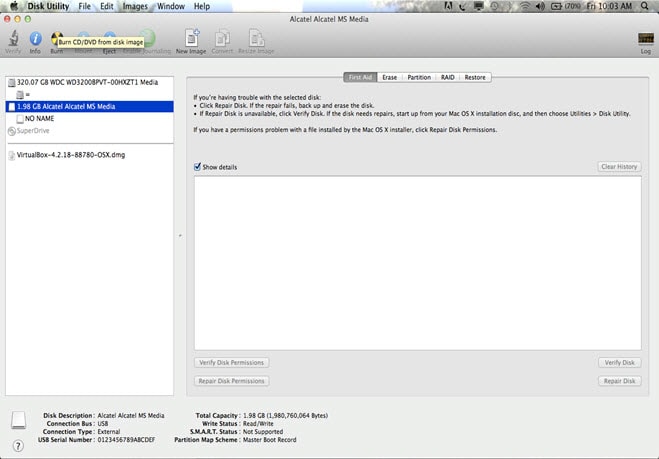This screenshot has height=459, width=659.
Task: Select 320.07 GB WDC WD3200BPVT Media disk
Action: 90,82
